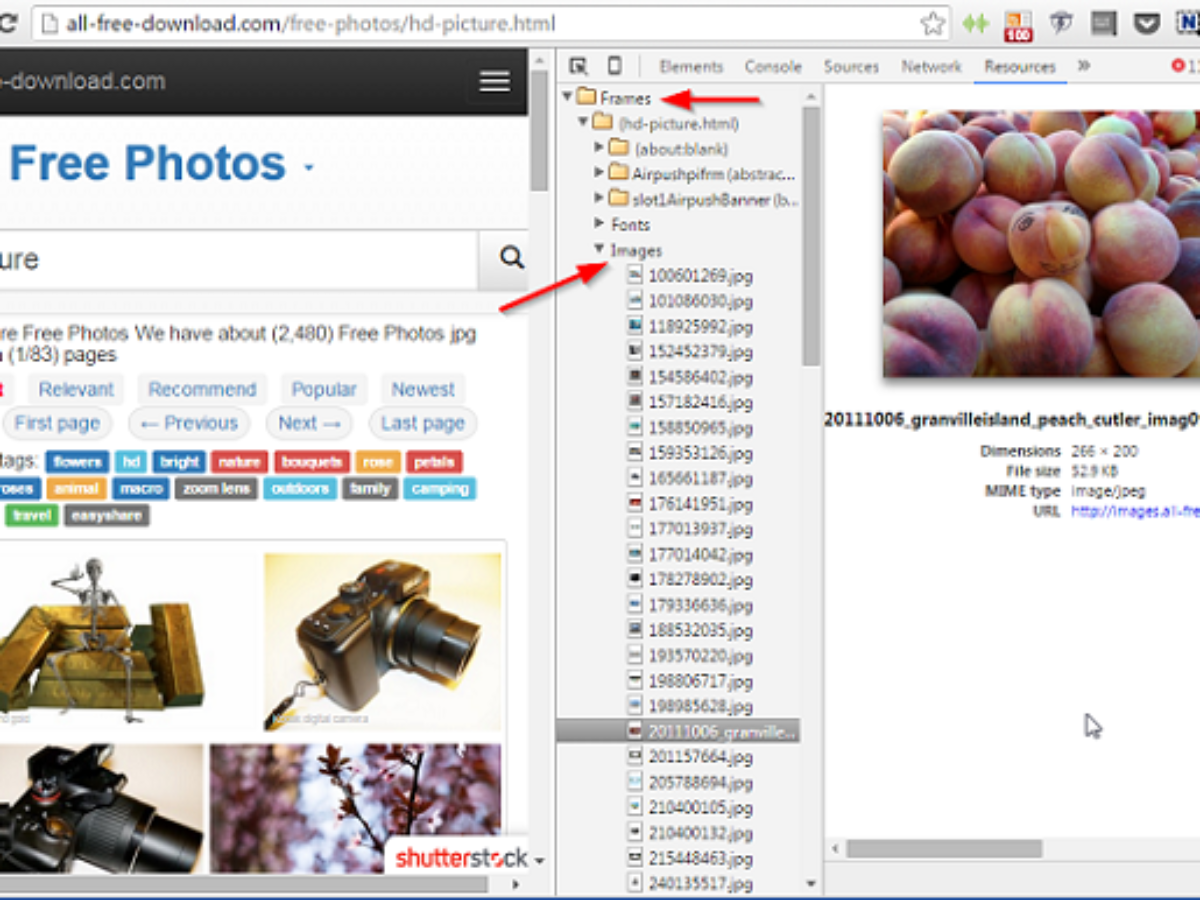
Task: Click the peach preview image
Action: 1041,243
